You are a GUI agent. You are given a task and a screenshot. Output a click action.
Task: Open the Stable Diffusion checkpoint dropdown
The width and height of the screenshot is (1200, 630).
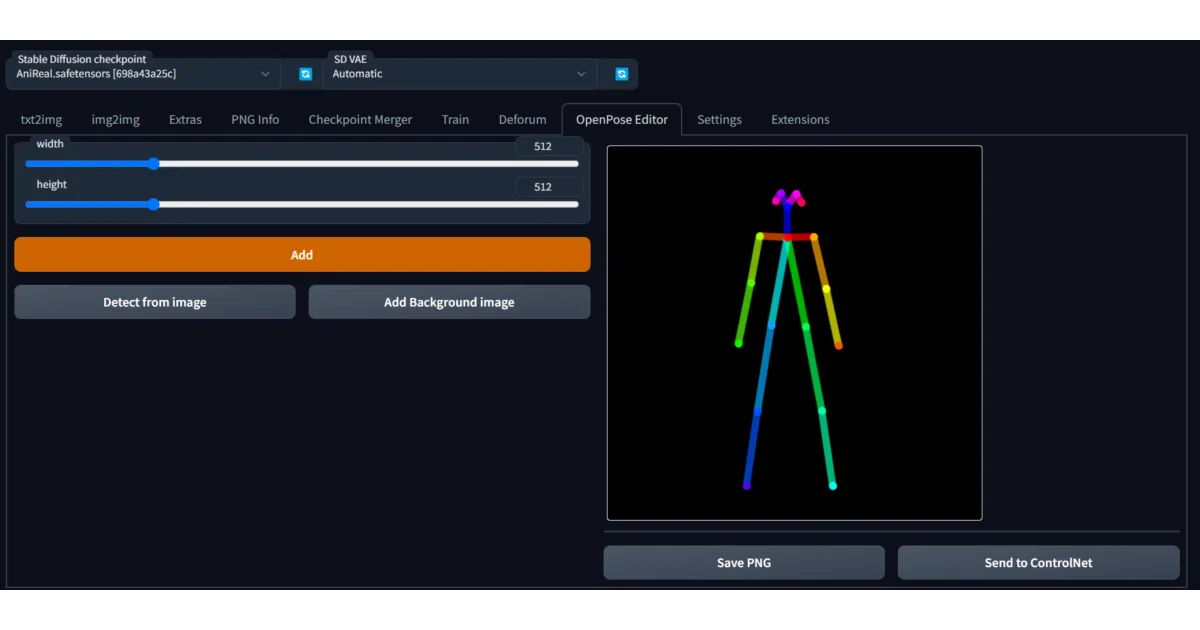[143, 74]
